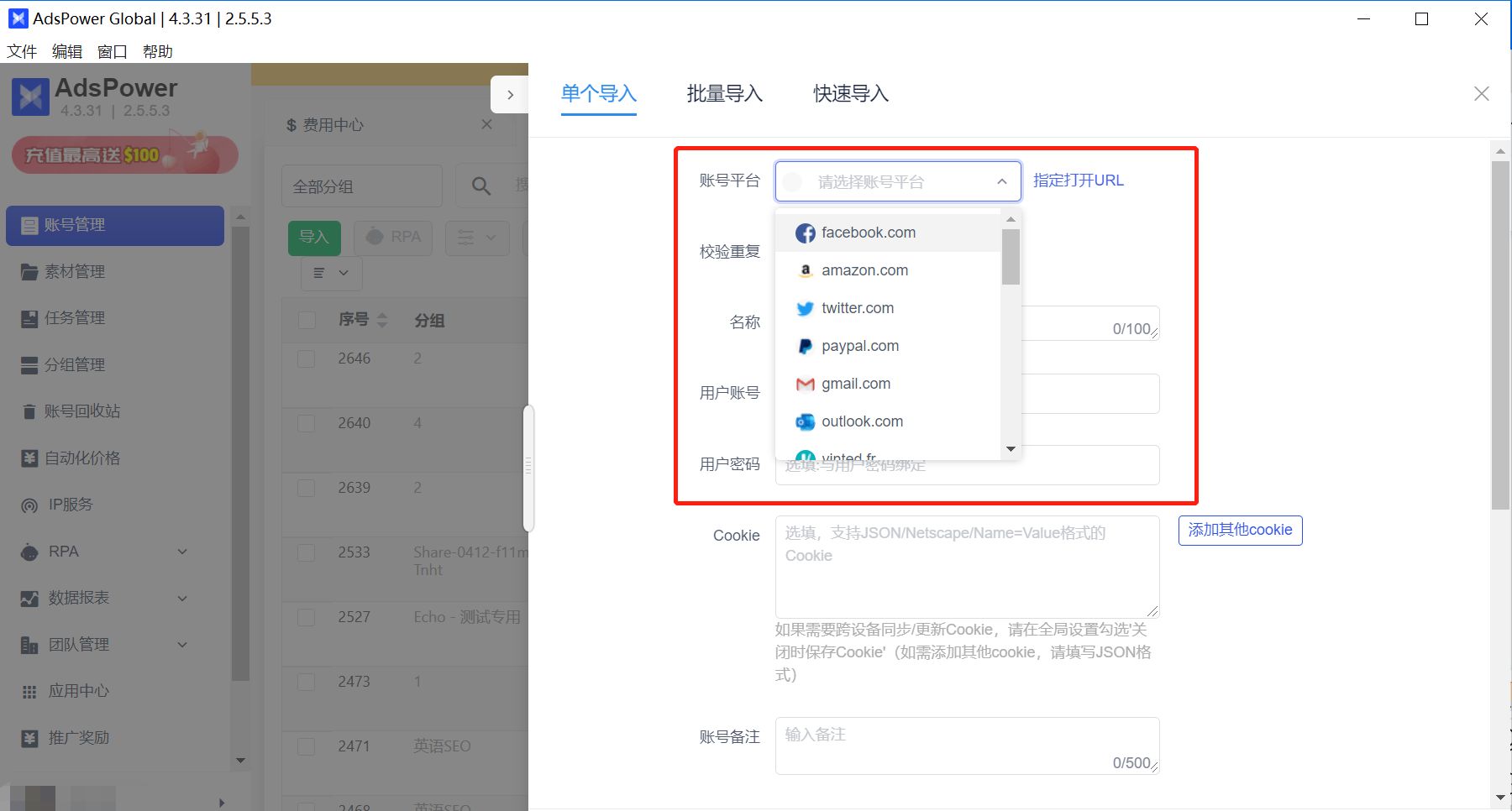The height and width of the screenshot is (811, 1512).
Task: Switch to 批量导入 tab
Action: (725, 93)
